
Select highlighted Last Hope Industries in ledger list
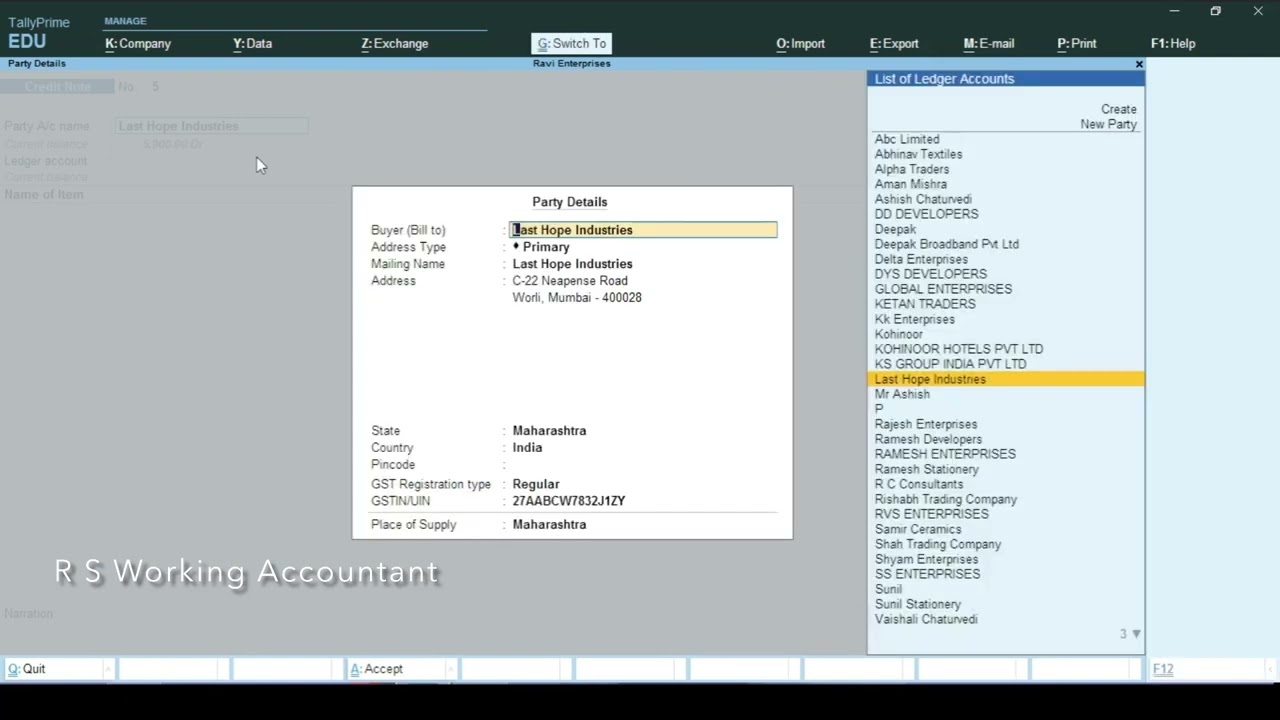pos(1006,379)
